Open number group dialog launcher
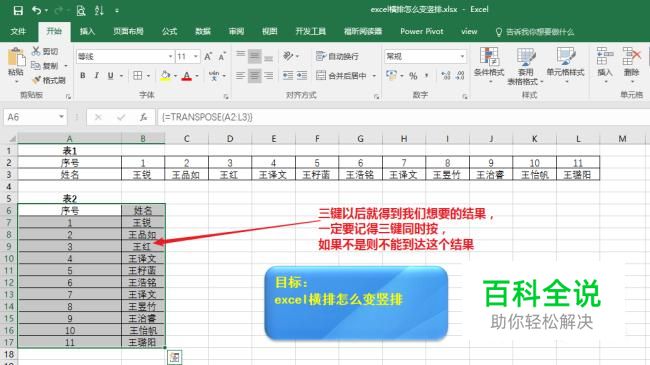Viewport: 650px width, 365px height. 465,96
